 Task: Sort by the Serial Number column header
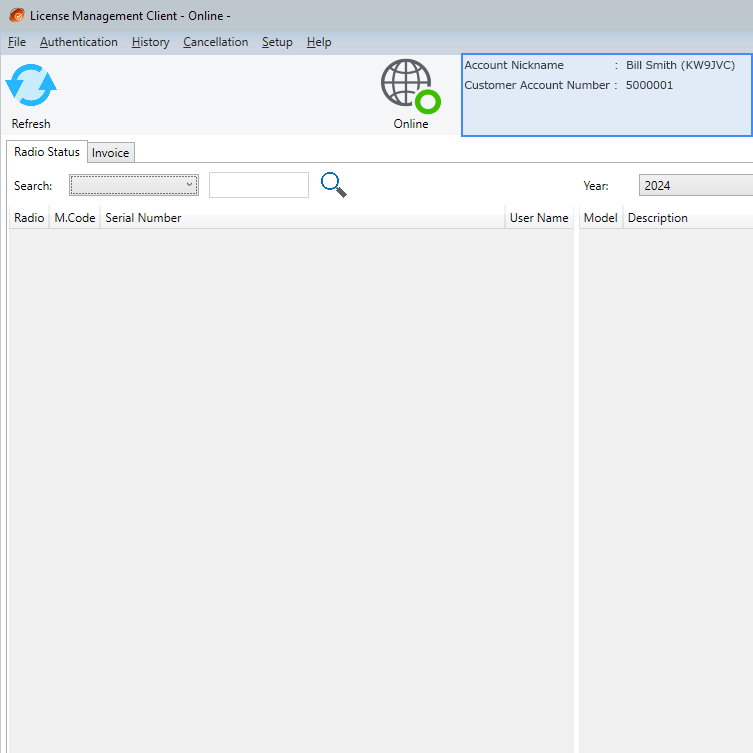pyautogui.click(x=300, y=218)
